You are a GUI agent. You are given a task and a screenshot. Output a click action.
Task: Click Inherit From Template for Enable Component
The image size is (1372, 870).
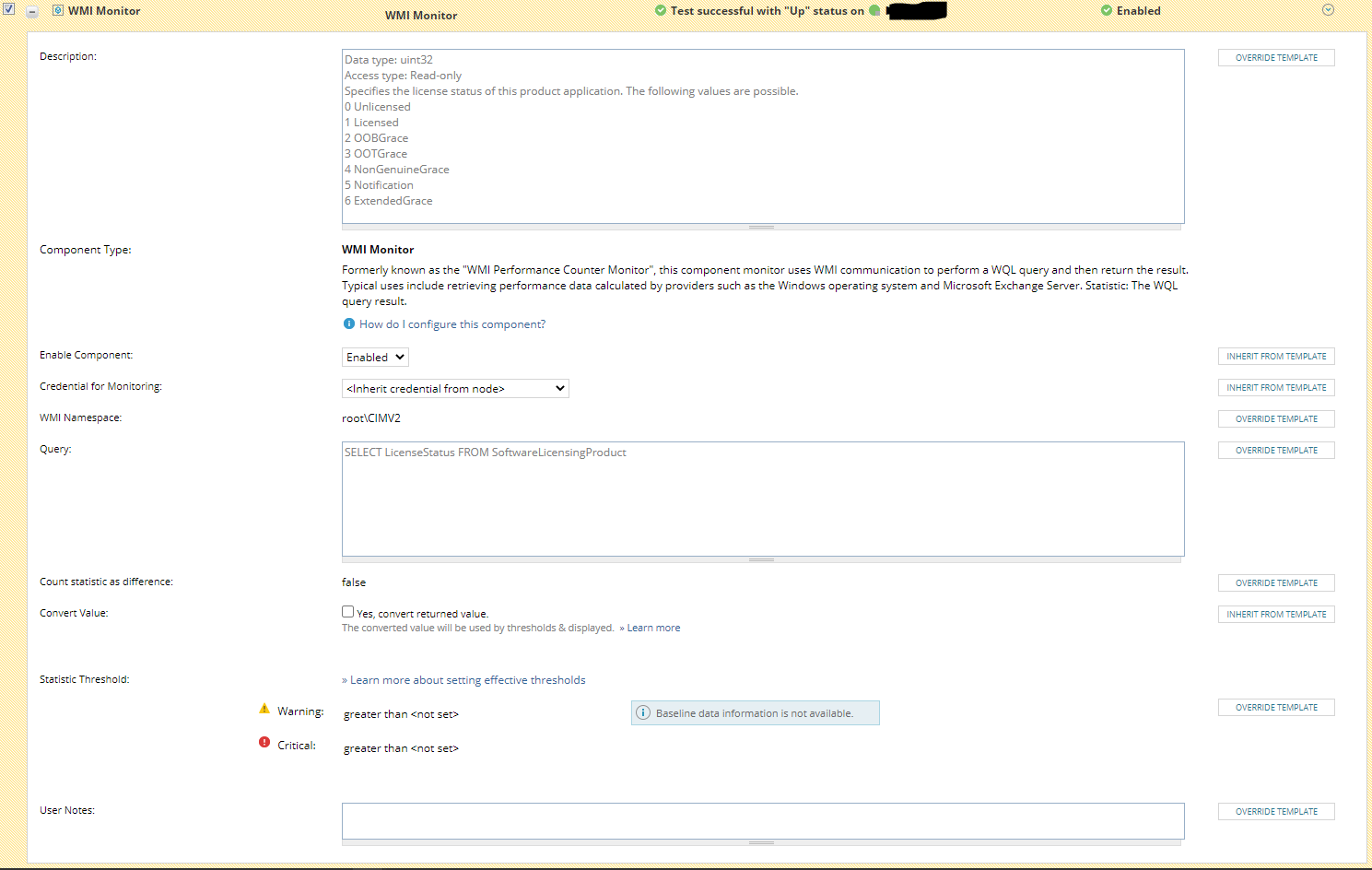(1275, 356)
